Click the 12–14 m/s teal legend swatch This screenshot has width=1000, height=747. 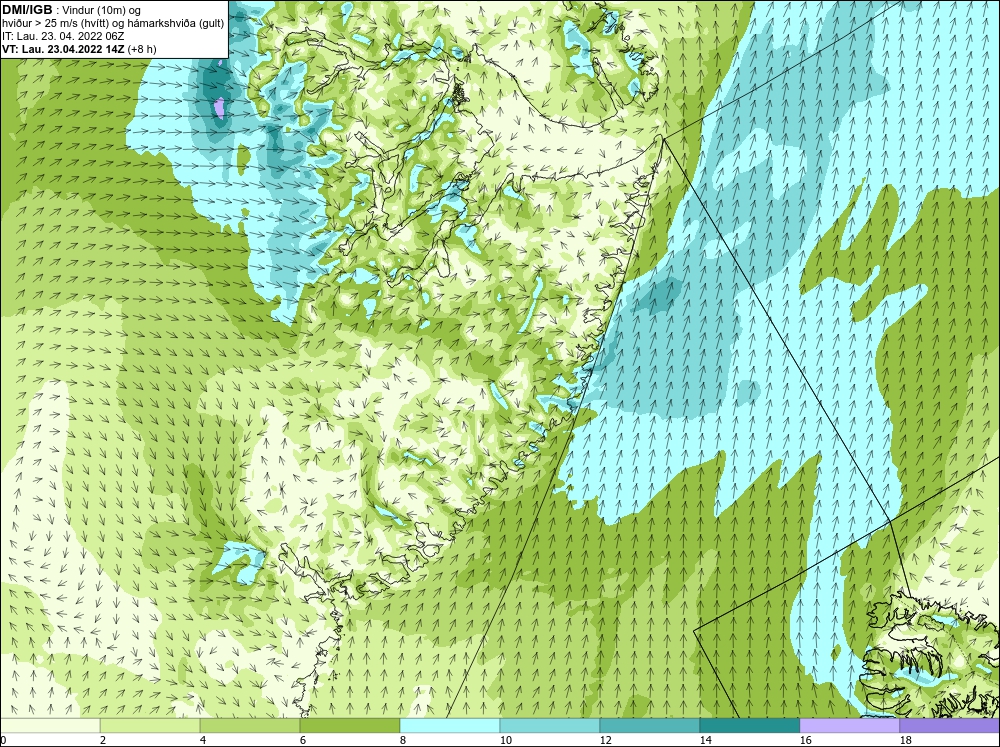[x=649, y=726]
